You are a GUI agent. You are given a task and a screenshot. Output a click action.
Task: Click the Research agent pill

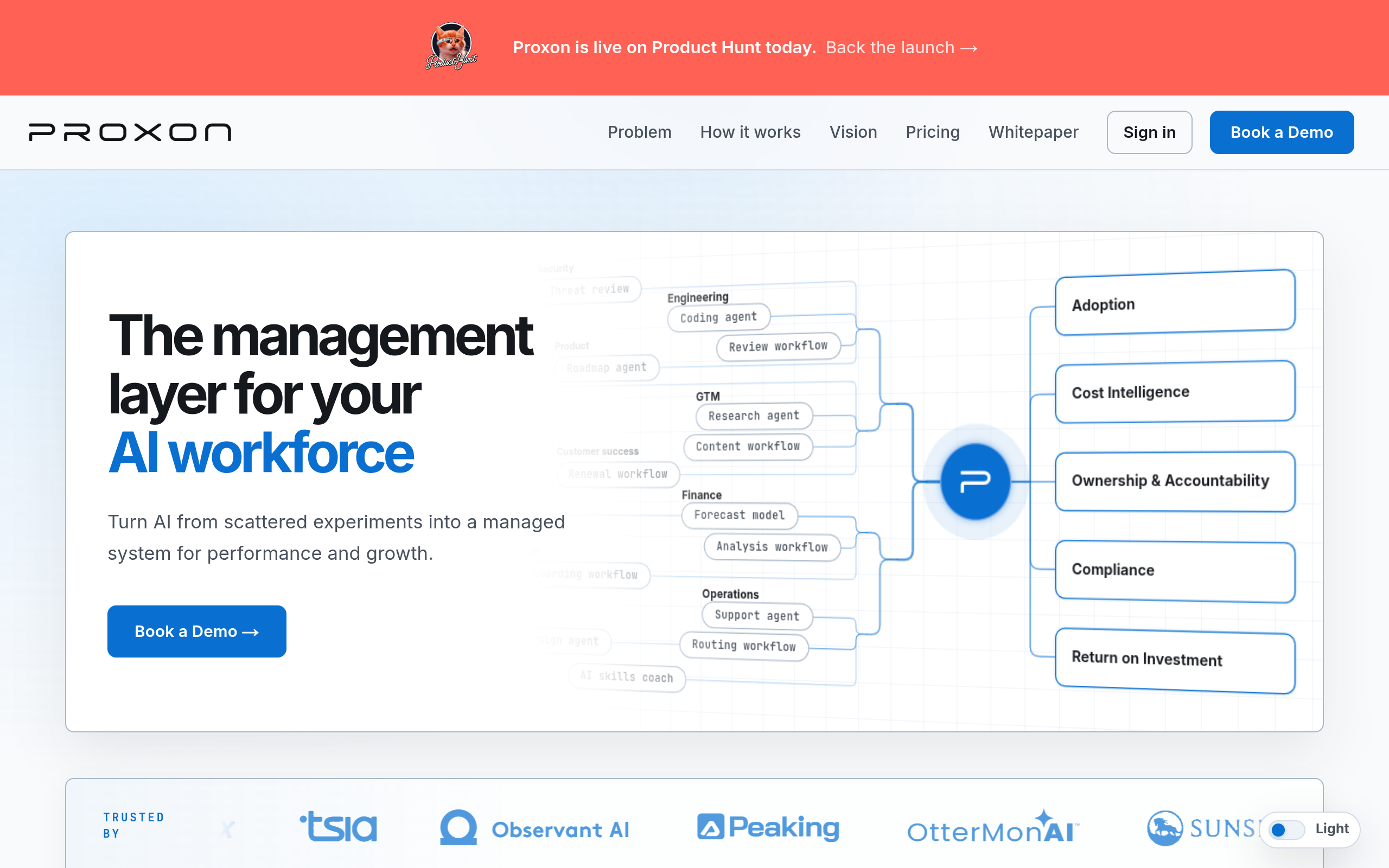pos(754,416)
